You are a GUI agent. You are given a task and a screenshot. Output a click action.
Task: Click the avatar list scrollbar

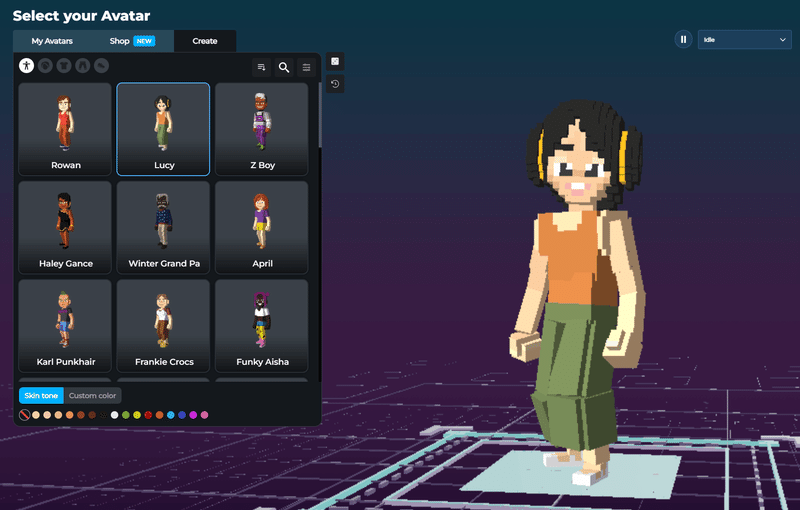320,115
